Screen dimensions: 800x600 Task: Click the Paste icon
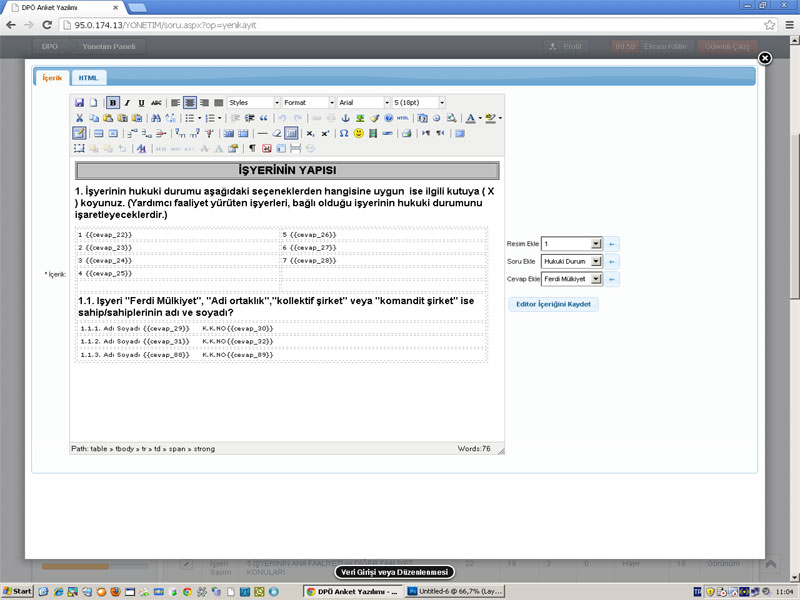(x=108, y=118)
